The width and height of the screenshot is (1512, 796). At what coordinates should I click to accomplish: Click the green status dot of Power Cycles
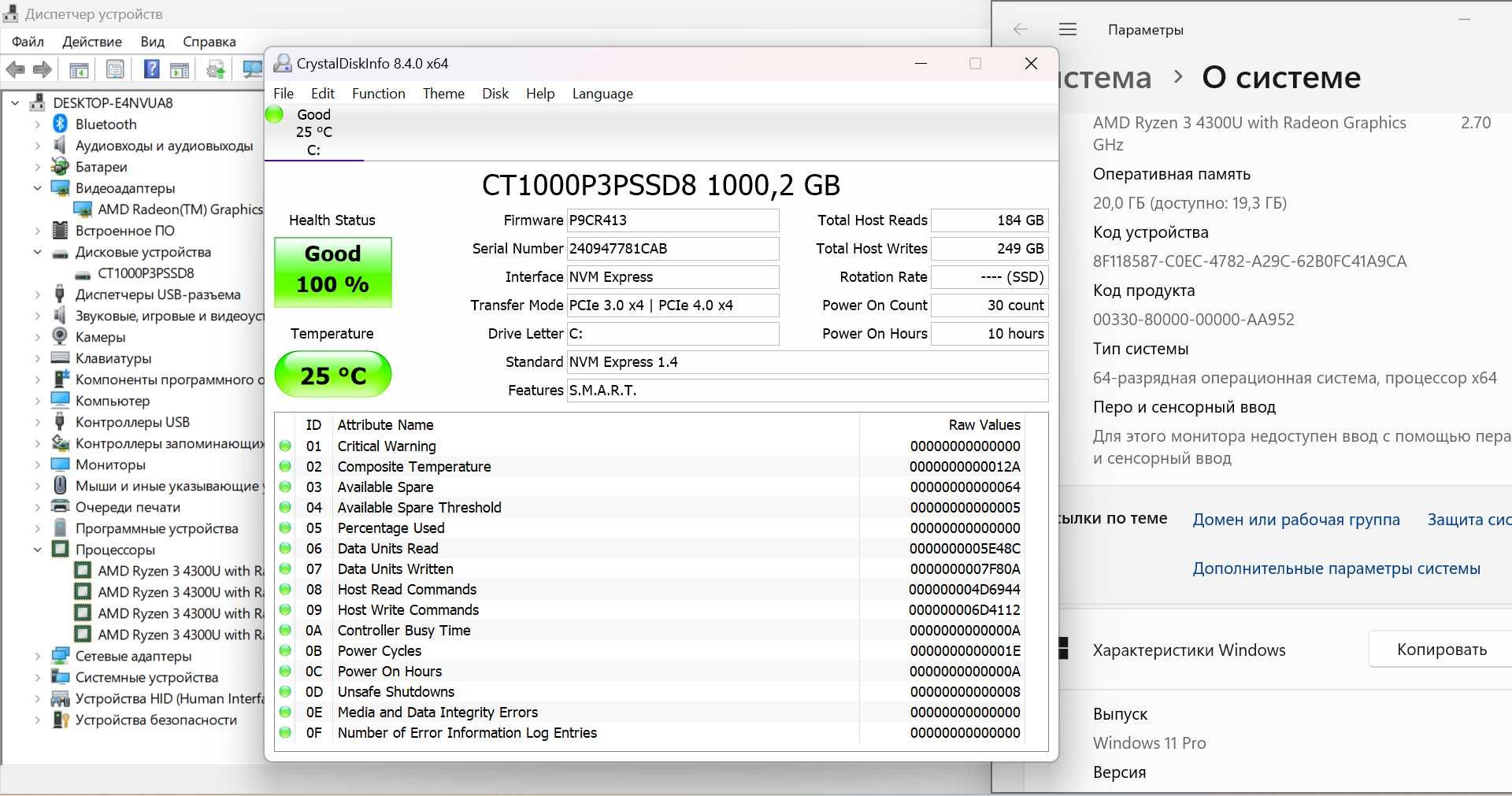coord(285,650)
